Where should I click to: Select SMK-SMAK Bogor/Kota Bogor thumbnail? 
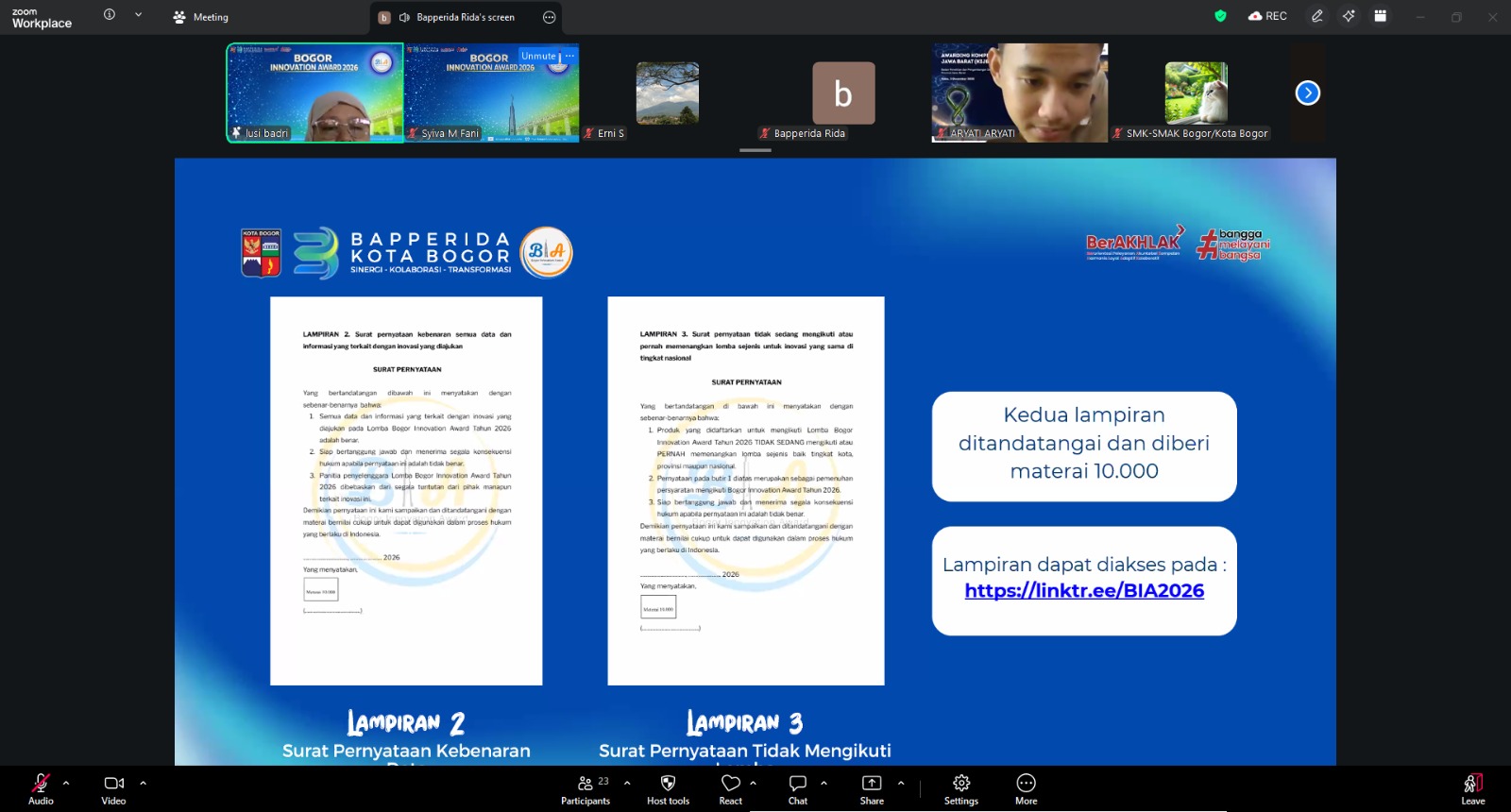pyautogui.click(x=1197, y=93)
